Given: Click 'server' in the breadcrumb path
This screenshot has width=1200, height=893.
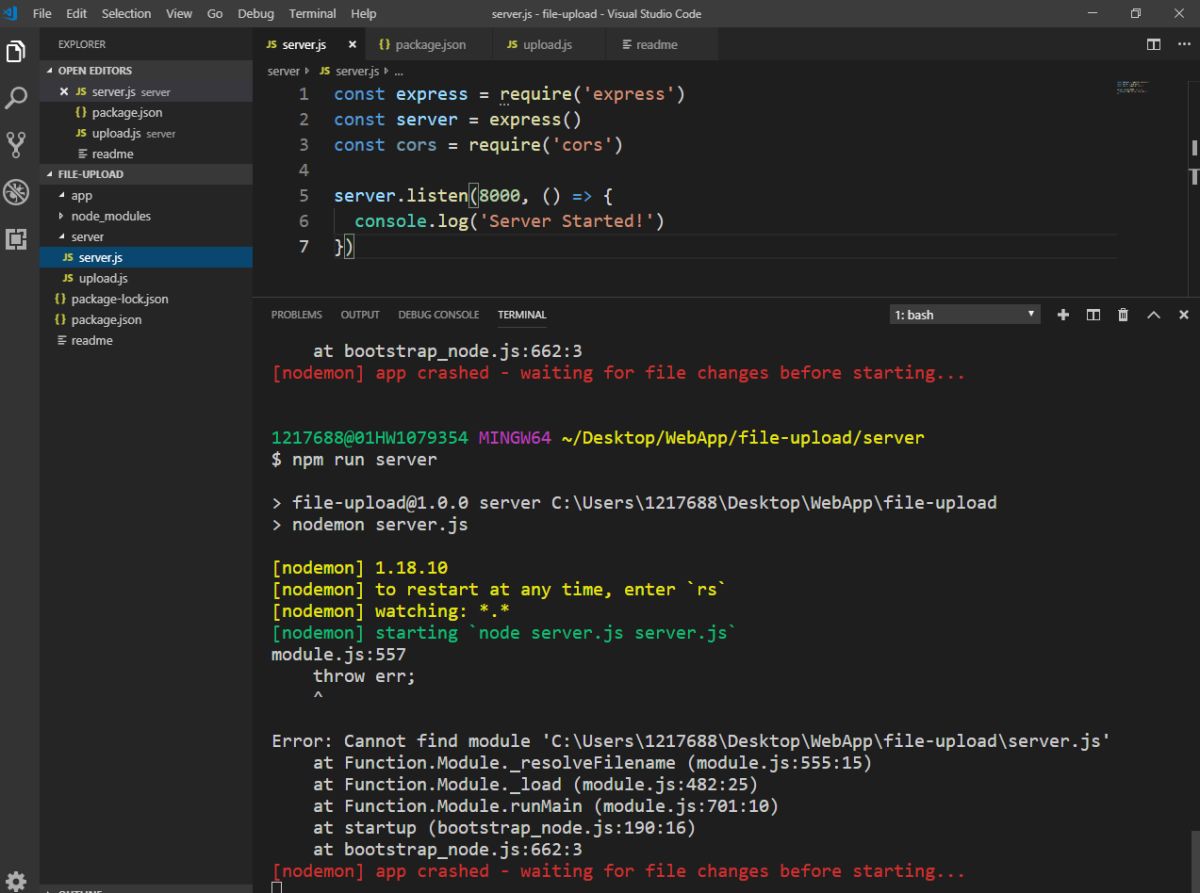Looking at the screenshot, I should click(x=283, y=71).
